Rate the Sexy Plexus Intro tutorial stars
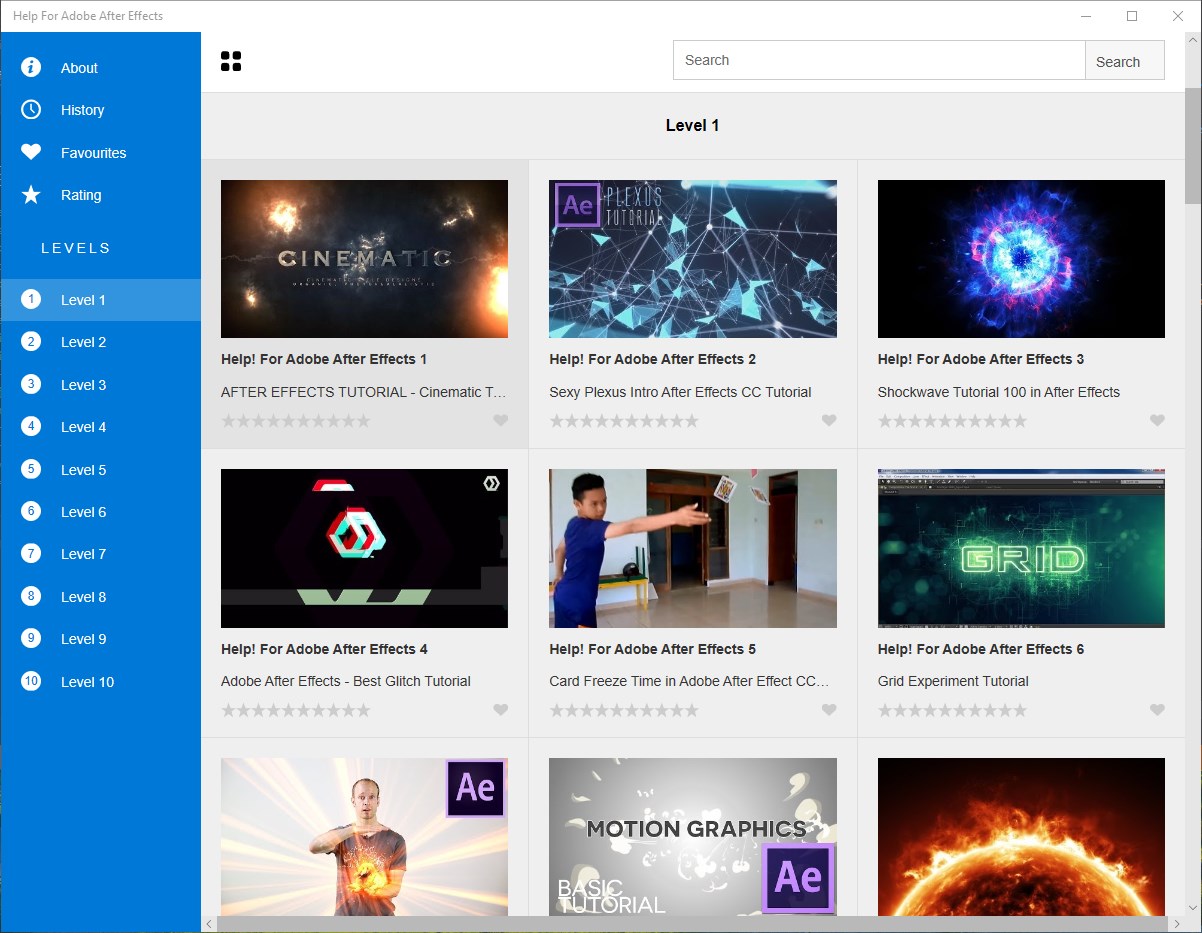 (624, 421)
